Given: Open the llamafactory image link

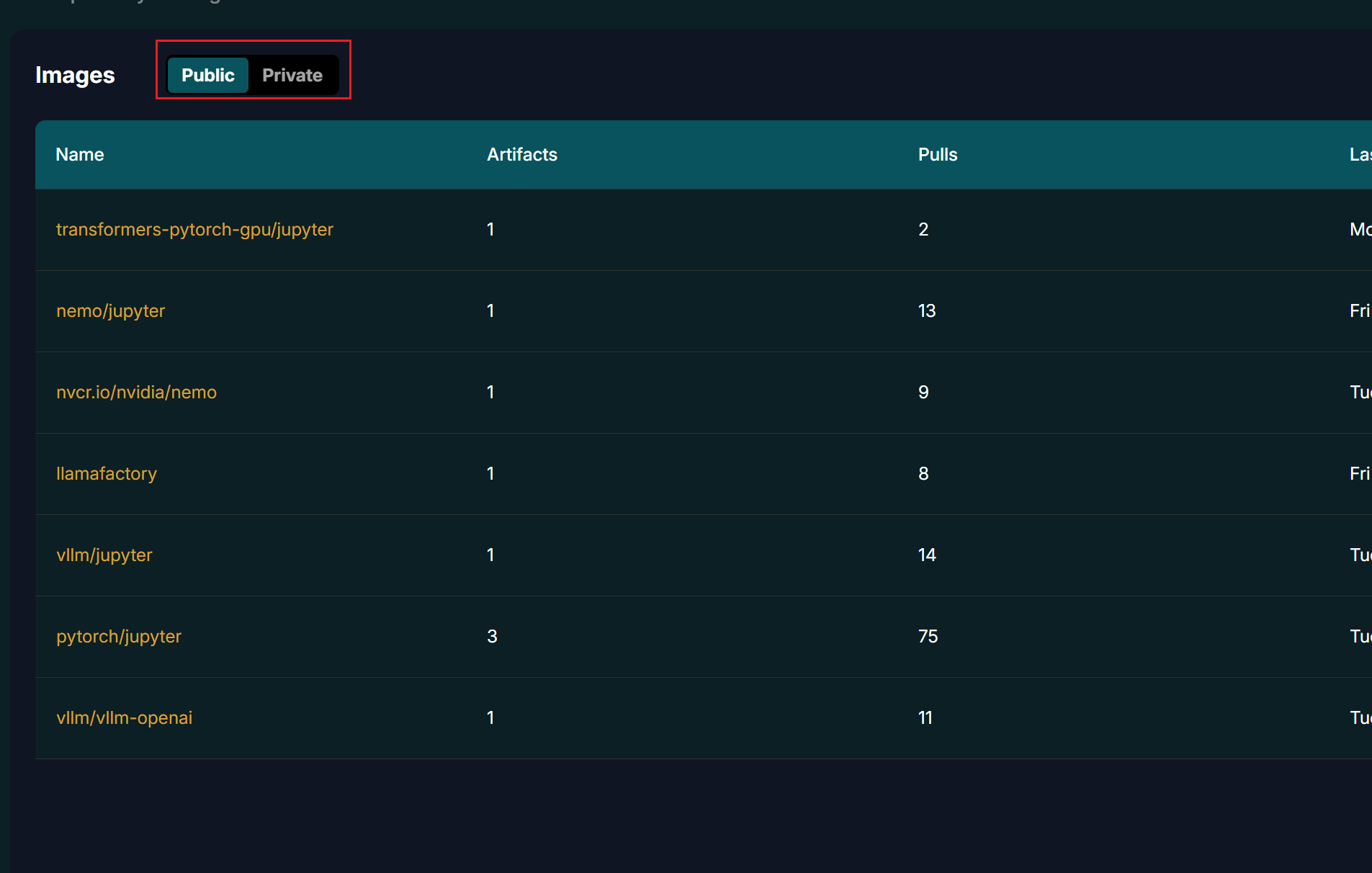Looking at the screenshot, I should pos(107,473).
